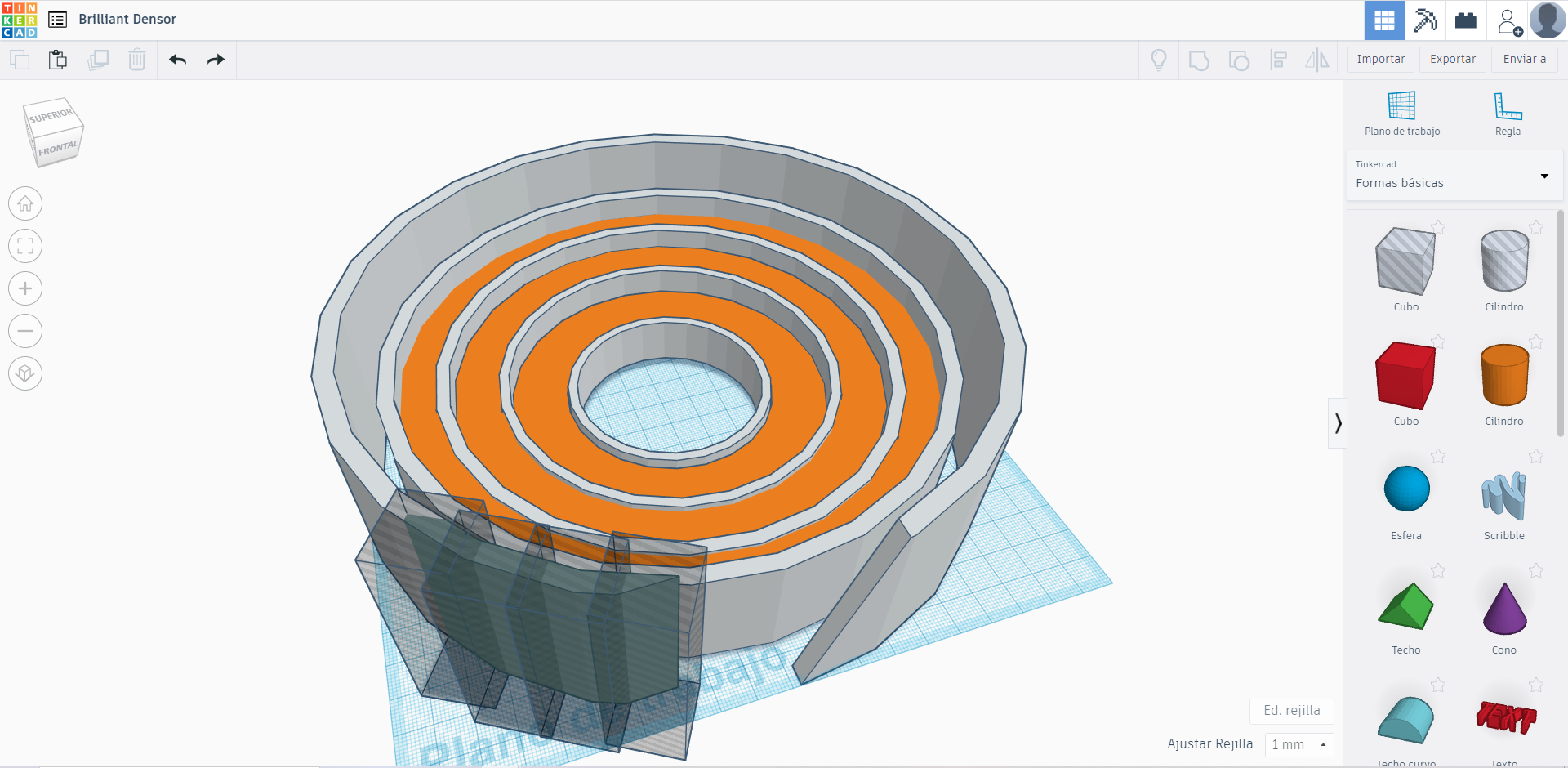Switch to 3D design grid view
Viewport: 1568px width, 768px height.
coord(1384,20)
